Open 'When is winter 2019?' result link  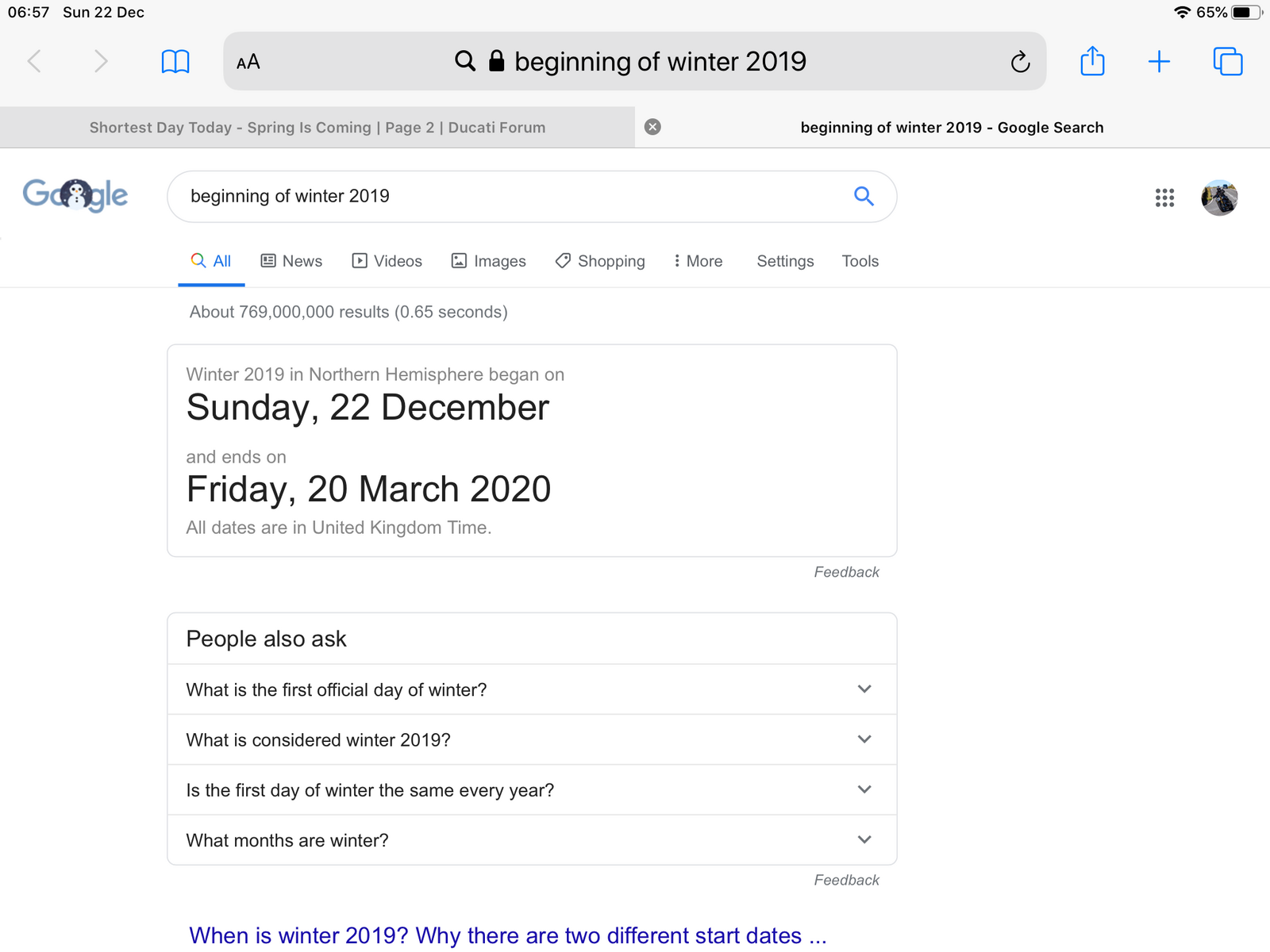pyautogui.click(x=508, y=935)
